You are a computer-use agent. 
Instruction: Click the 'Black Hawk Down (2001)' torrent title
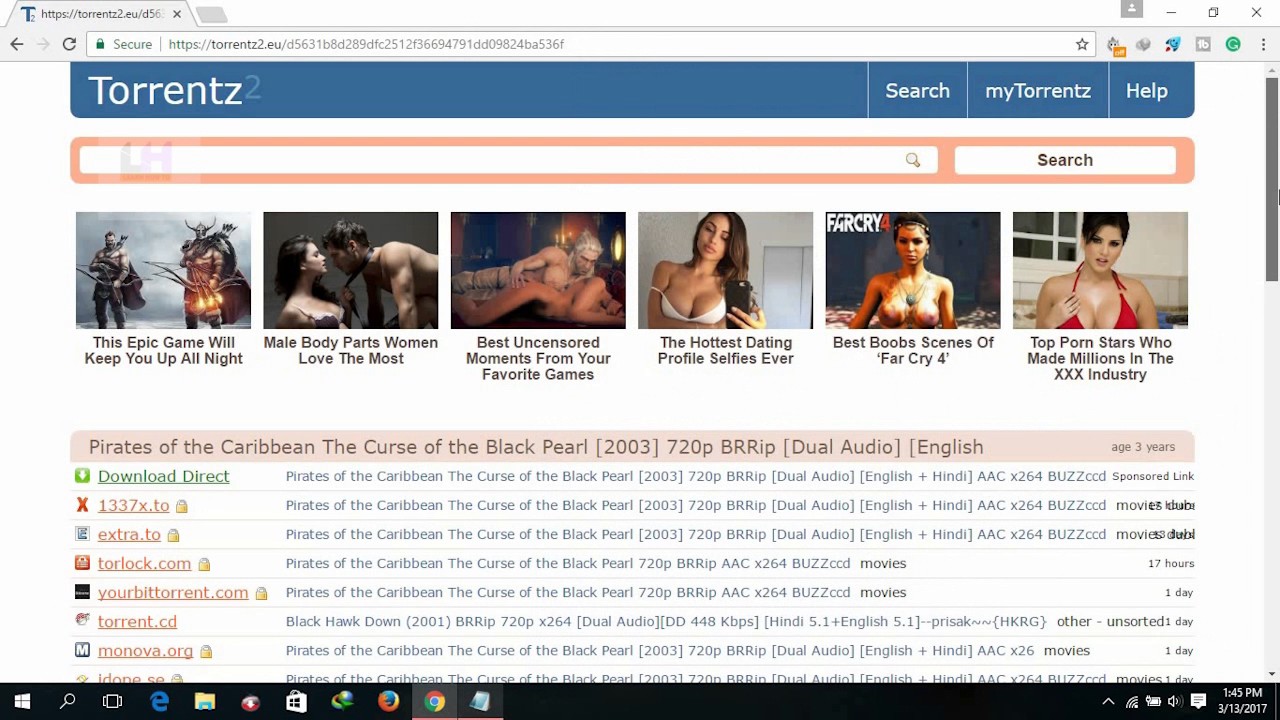pyautogui.click(x=666, y=621)
